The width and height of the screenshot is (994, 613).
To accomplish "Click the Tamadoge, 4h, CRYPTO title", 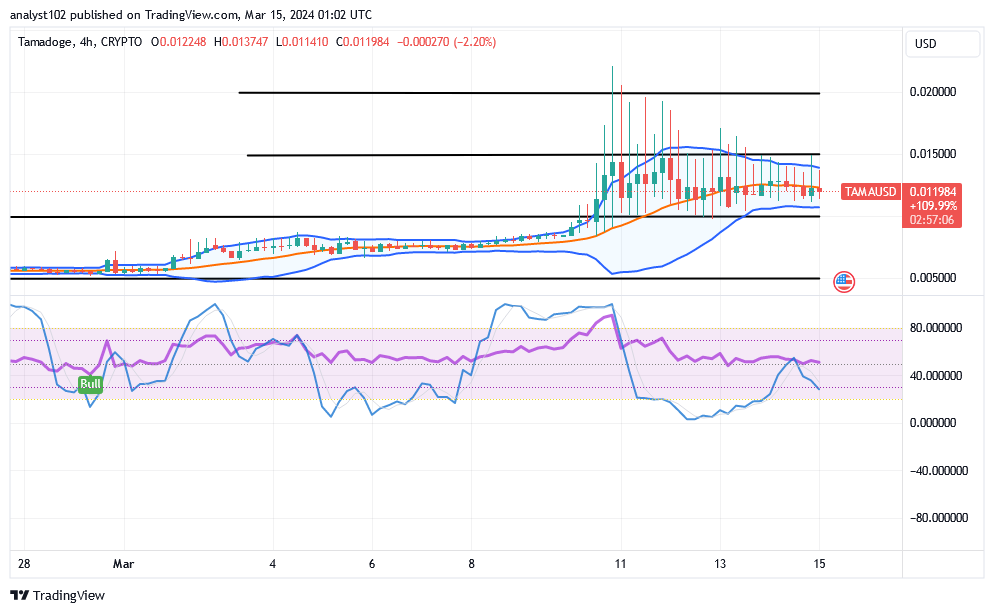I will 80,42.
